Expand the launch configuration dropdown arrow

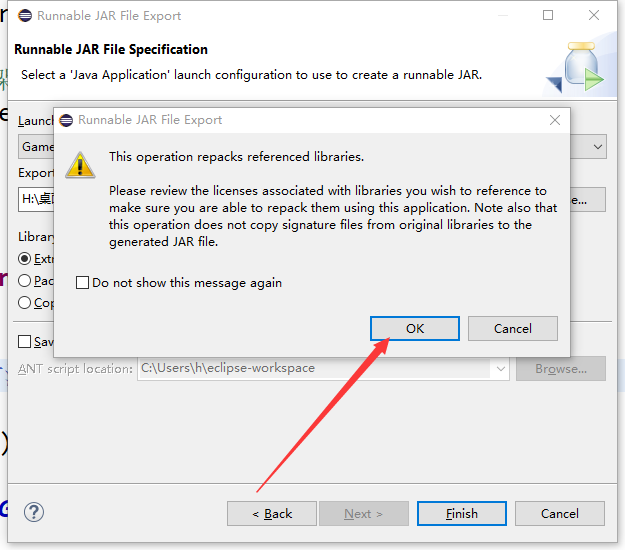click(597, 147)
